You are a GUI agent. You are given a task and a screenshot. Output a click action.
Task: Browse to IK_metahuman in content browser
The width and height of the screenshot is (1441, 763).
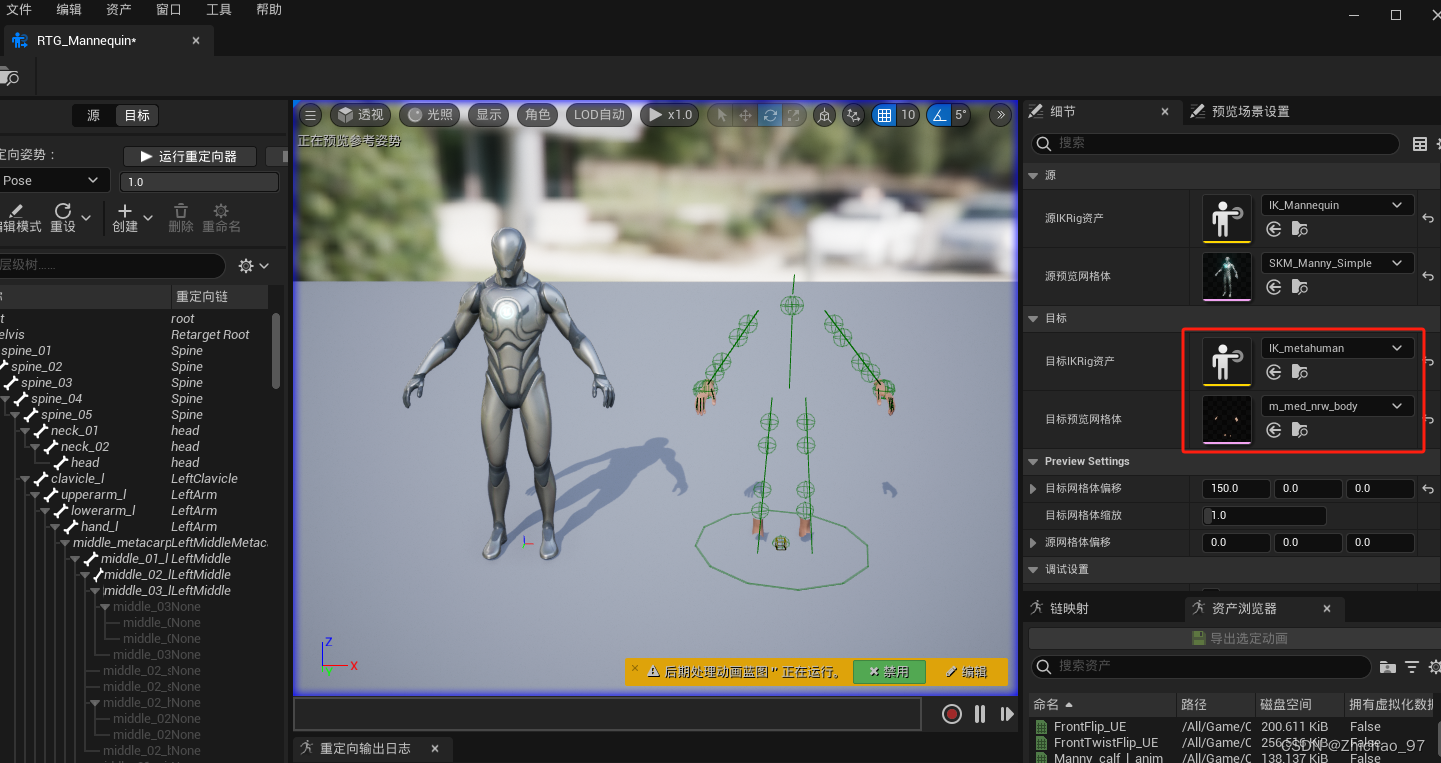point(1299,372)
